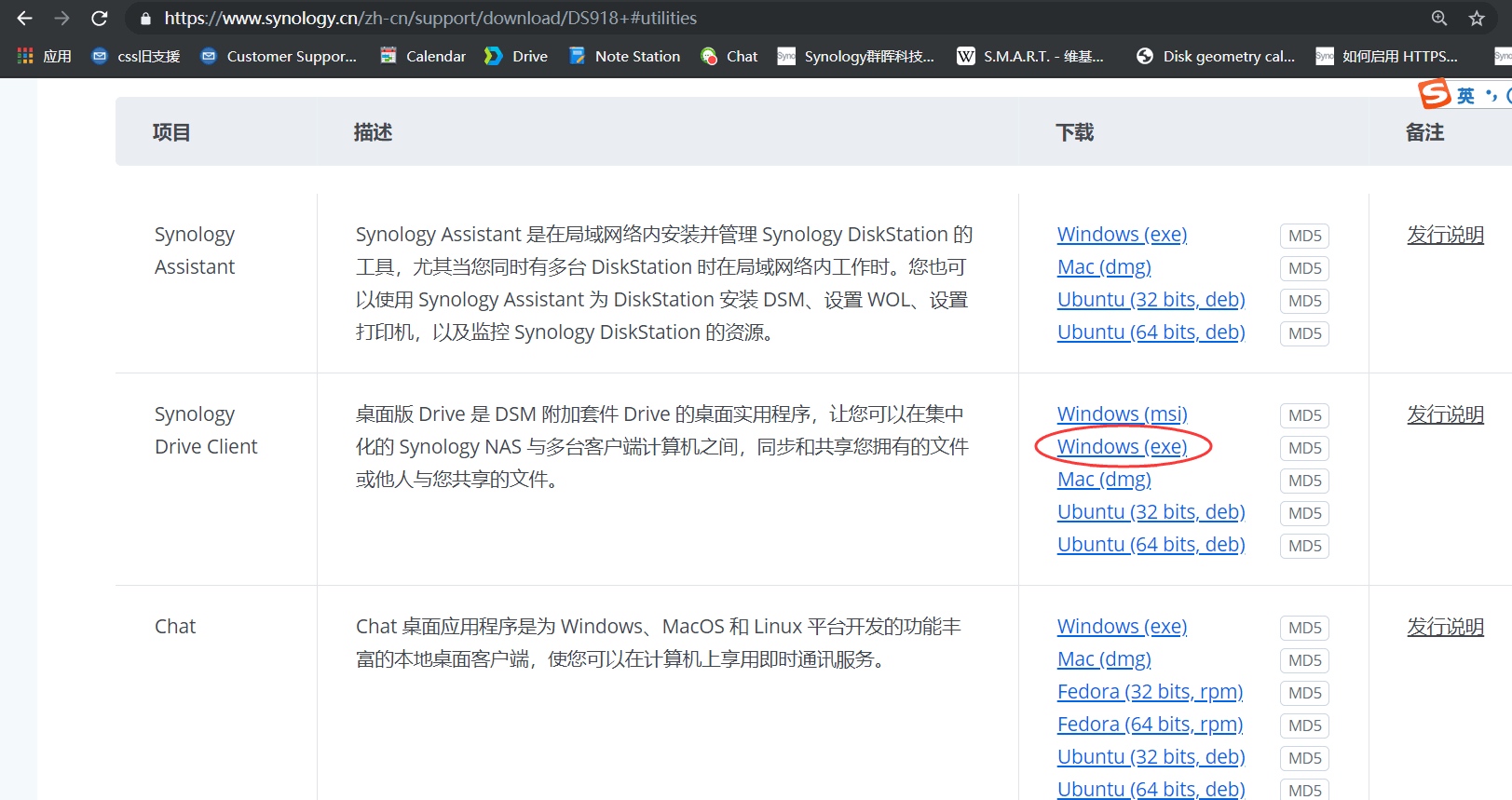Click the 项目 column header

(x=171, y=132)
